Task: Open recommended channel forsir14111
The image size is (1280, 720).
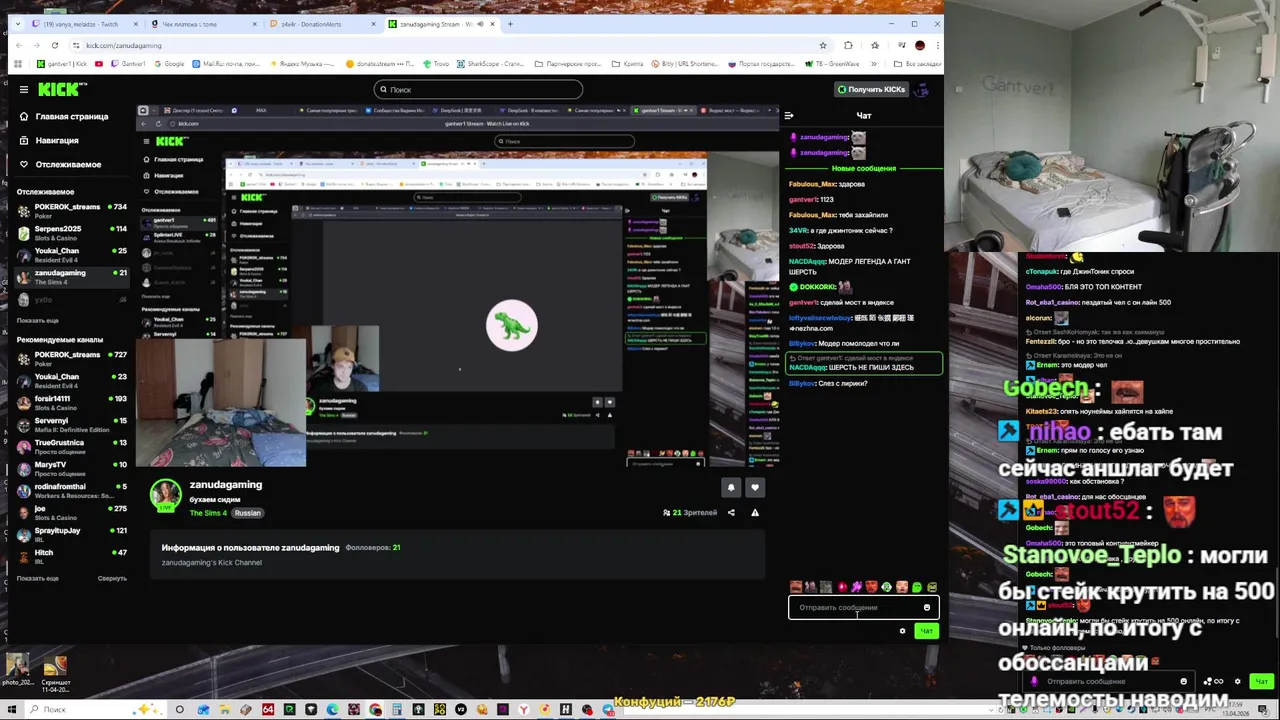Action: tap(72, 402)
